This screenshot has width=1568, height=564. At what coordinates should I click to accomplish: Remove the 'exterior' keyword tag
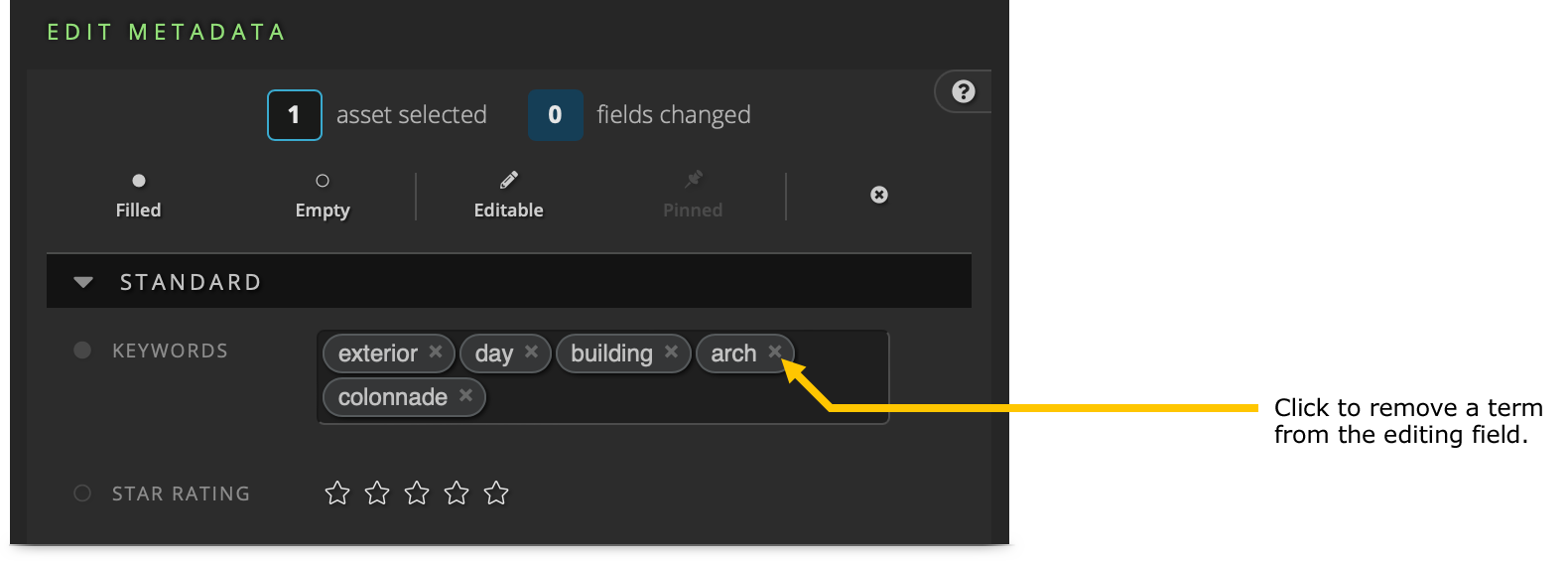436,352
